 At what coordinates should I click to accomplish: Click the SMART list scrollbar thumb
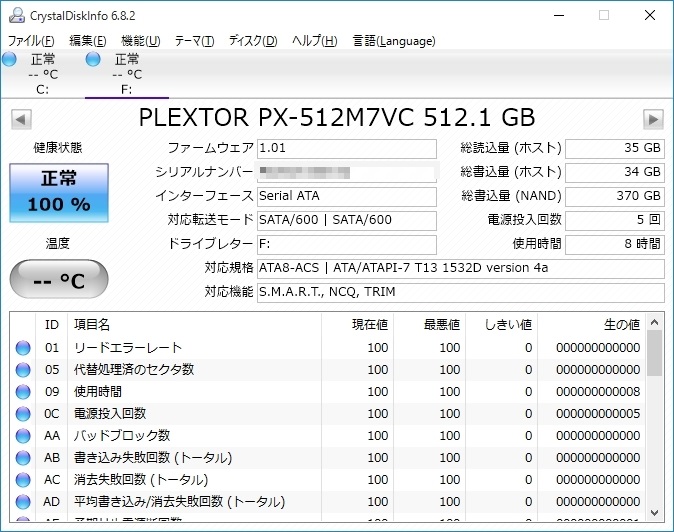654,353
